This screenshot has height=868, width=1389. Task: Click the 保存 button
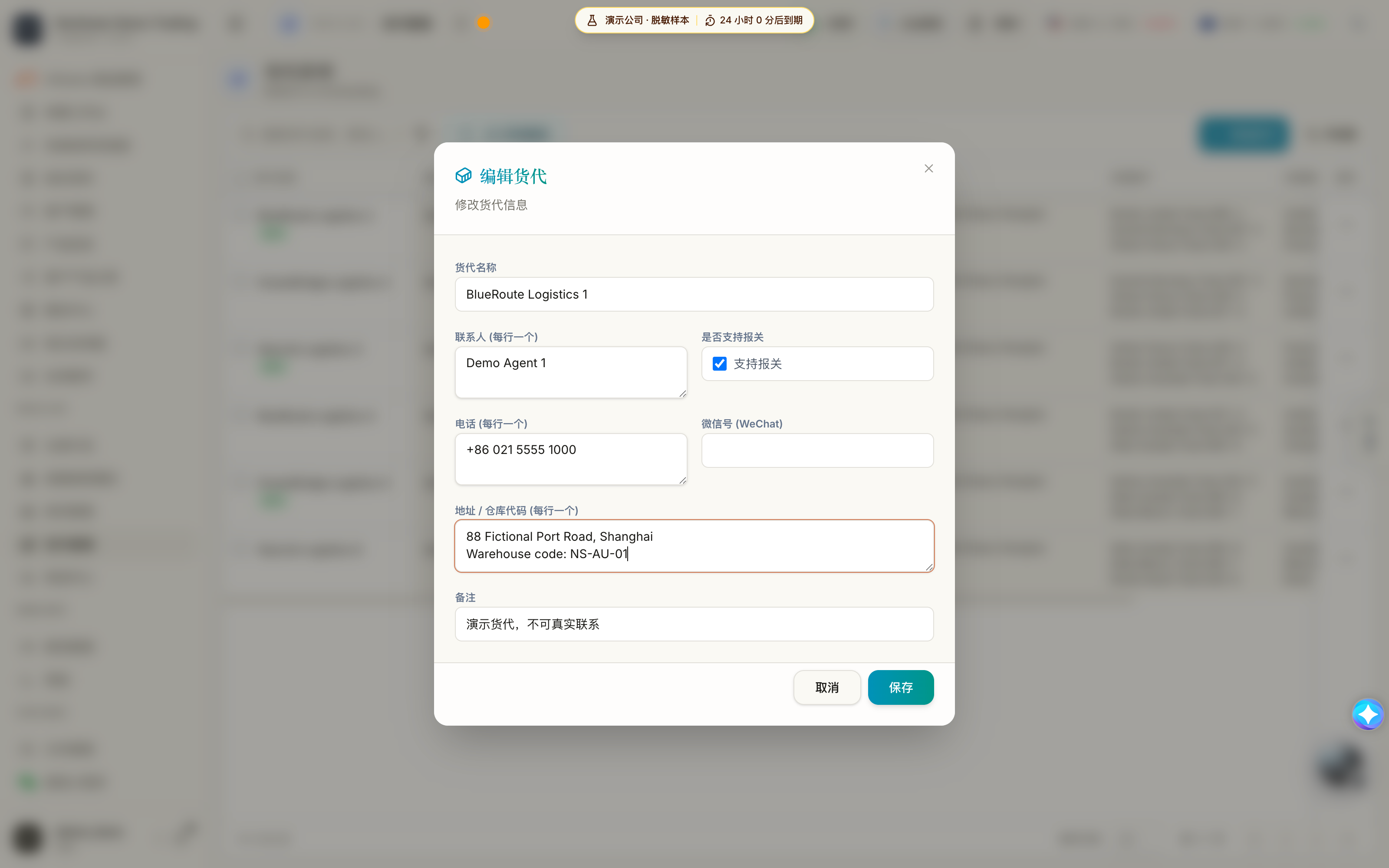901,687
